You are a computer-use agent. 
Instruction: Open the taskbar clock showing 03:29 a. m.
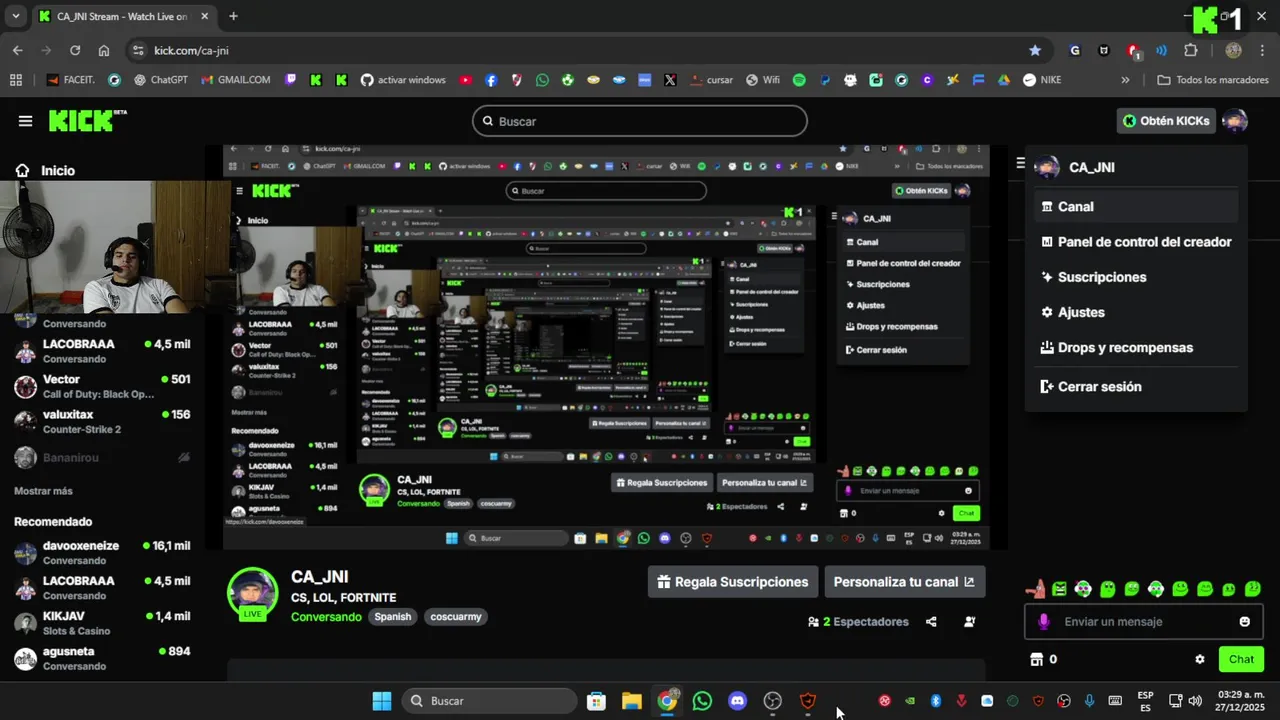1240,701
